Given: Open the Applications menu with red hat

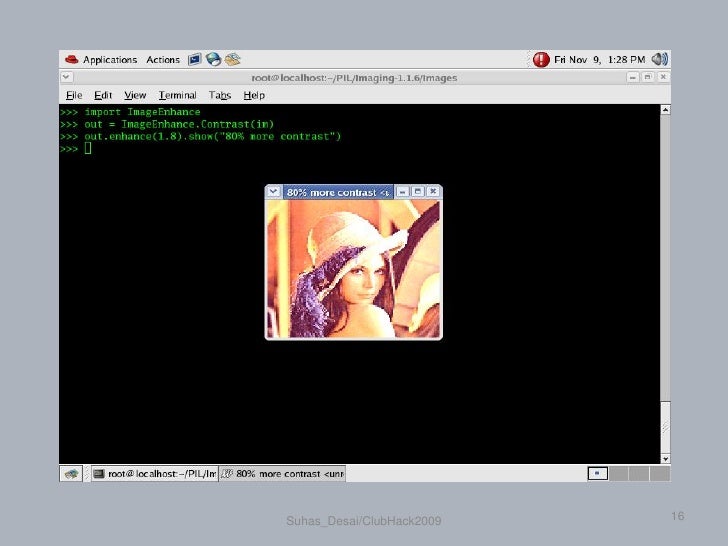Looking at the screenshot, I should (101, 59).
